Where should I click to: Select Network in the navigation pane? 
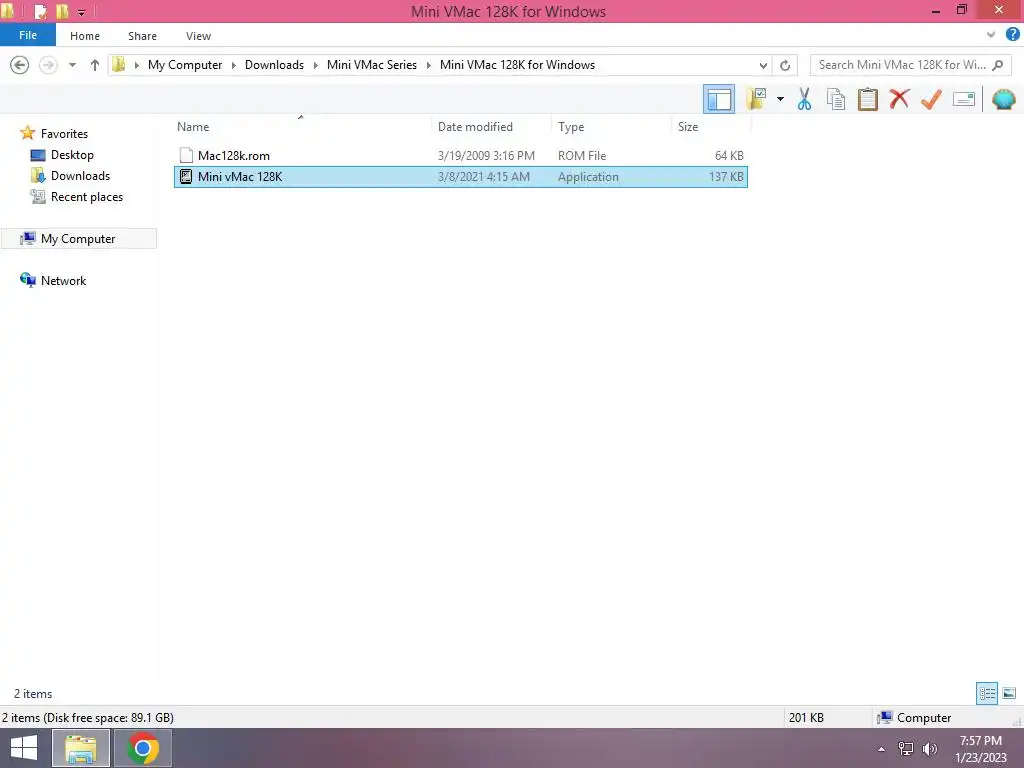[x=63, y=280]
